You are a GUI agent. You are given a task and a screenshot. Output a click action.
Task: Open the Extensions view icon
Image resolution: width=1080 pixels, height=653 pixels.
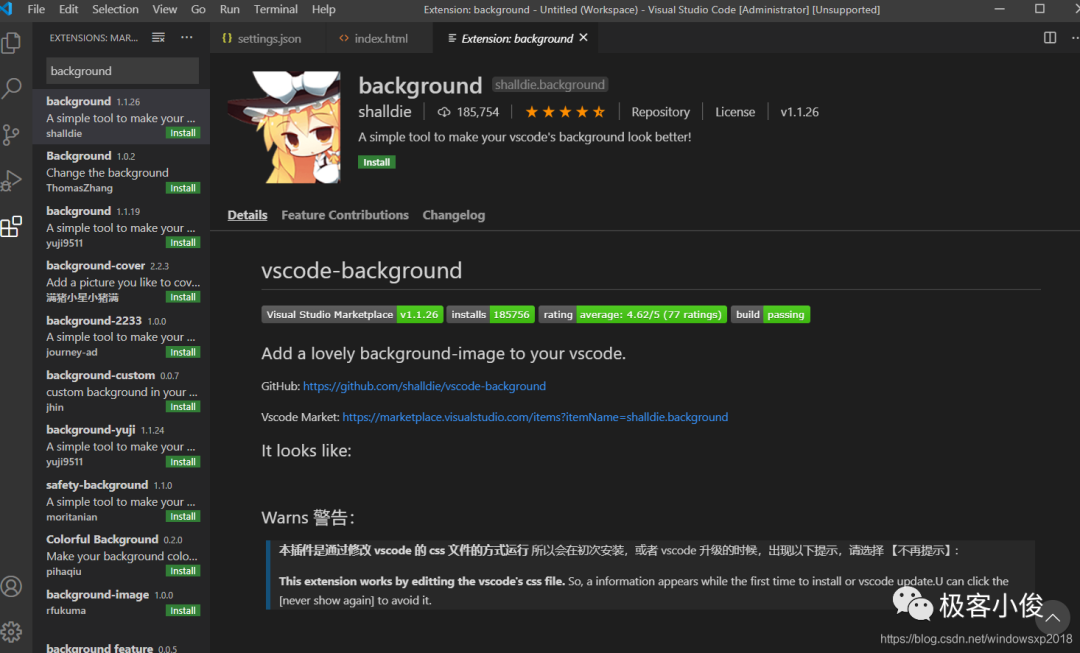[x=11, y=226]
